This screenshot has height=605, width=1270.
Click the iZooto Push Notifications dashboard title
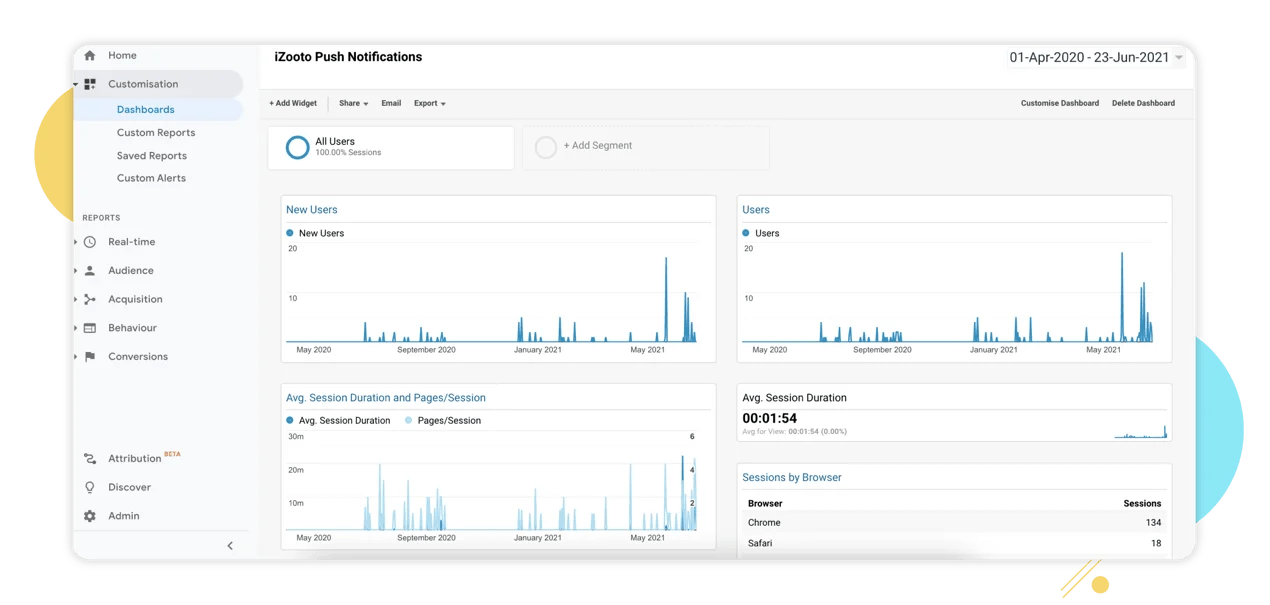tap(348, 58)
